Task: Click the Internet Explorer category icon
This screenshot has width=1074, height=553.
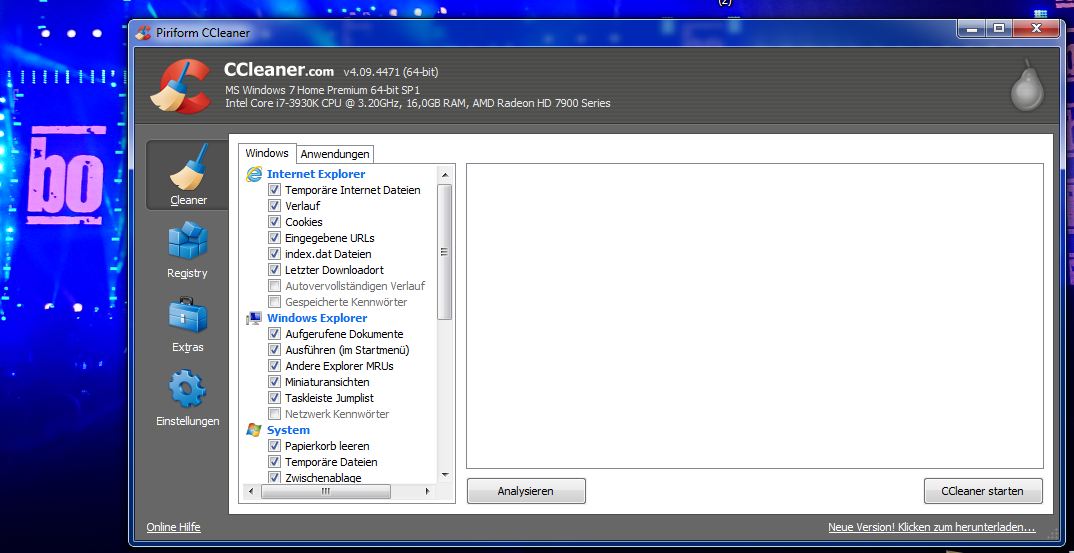Action: pyautogui.click(x=254, y=174)
